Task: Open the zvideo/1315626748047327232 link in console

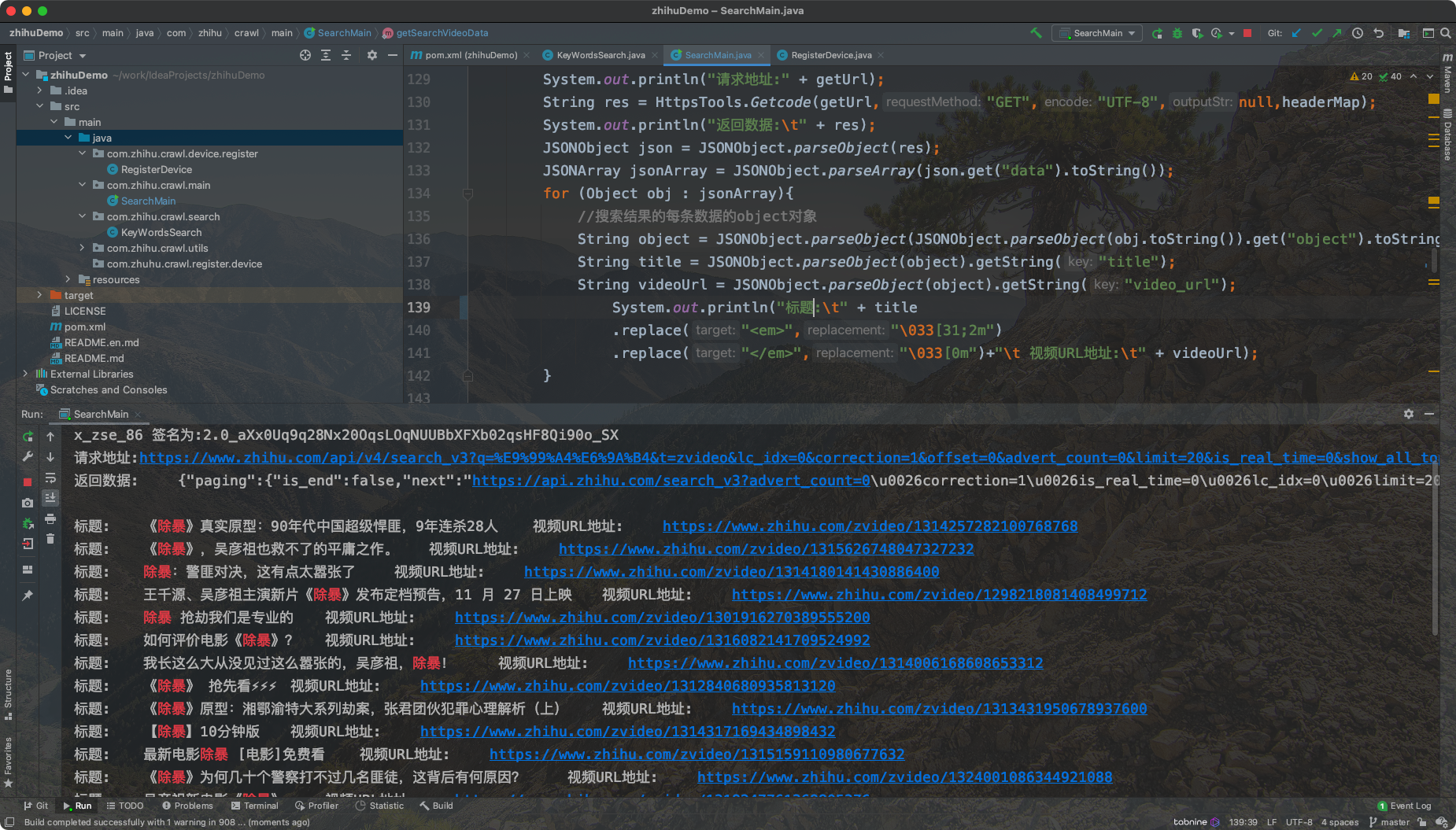Action: pos(767,549)
